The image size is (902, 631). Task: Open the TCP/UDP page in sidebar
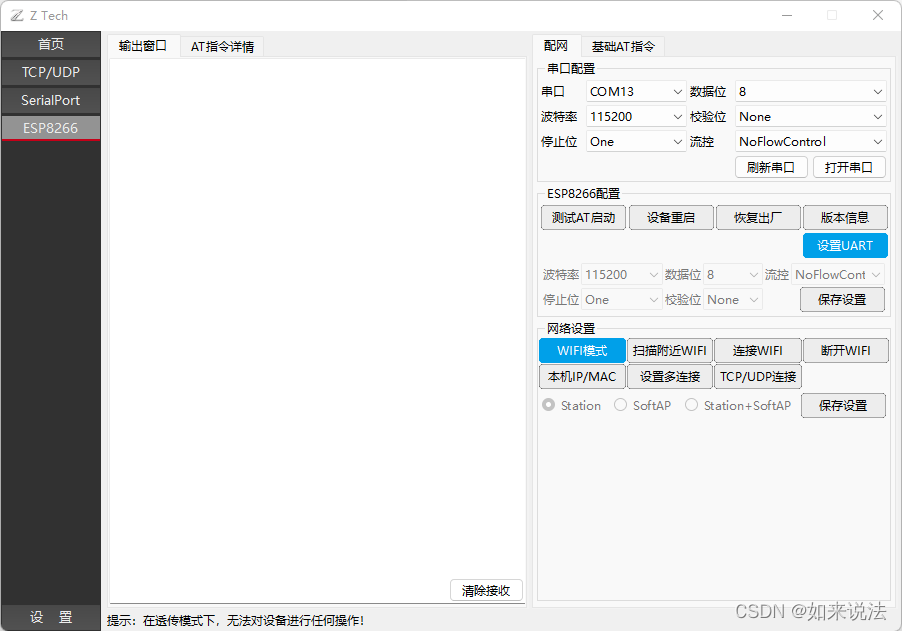coord(50,72)
